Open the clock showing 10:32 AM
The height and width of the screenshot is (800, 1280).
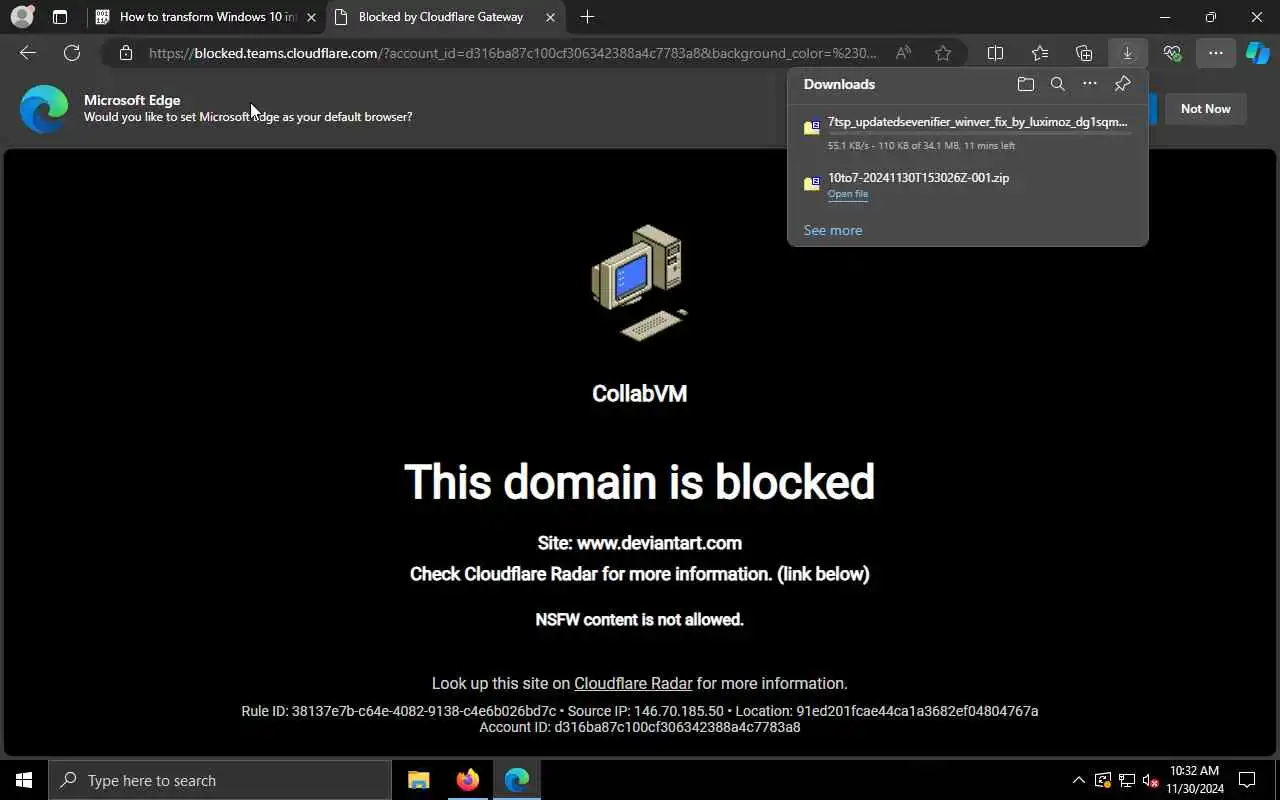[1195, 780]
